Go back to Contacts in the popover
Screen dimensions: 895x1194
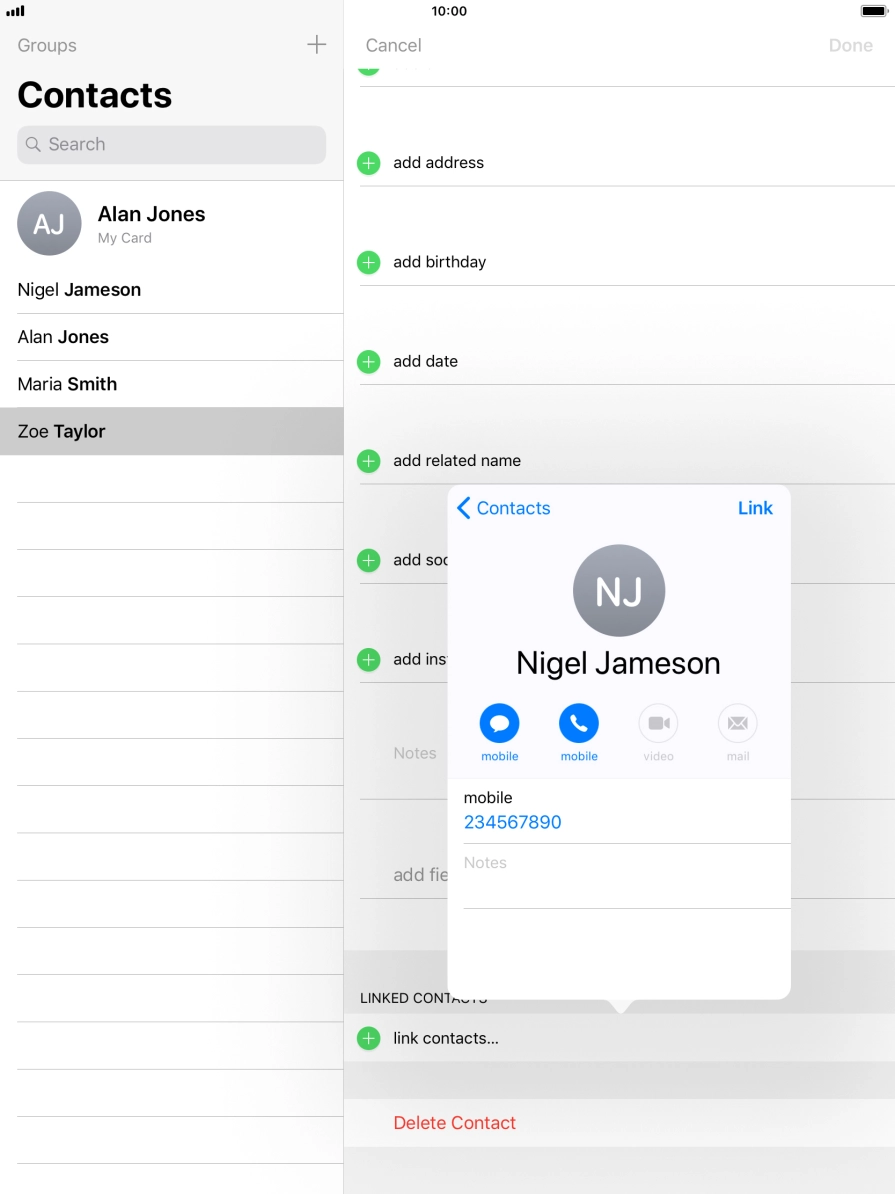pos(504,508)
